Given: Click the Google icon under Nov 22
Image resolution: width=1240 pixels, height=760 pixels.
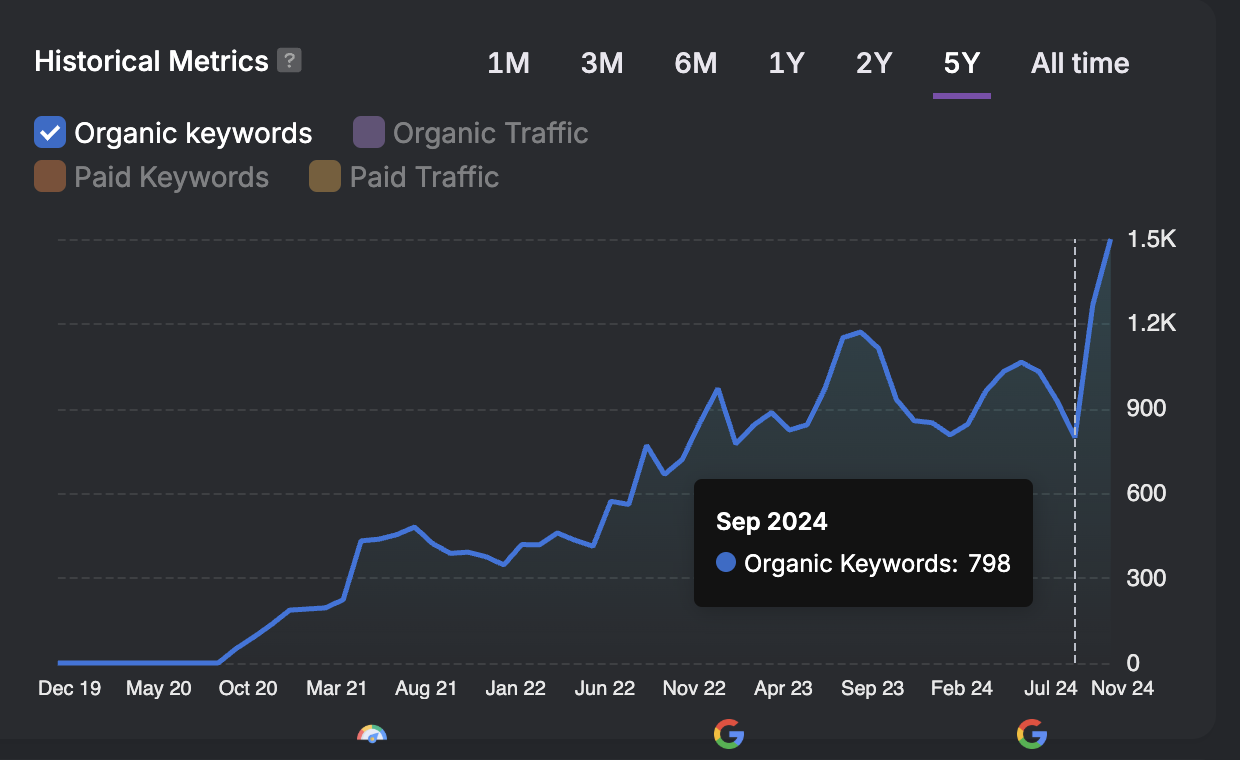Looking at the screenshot, I should coord(729,734).
